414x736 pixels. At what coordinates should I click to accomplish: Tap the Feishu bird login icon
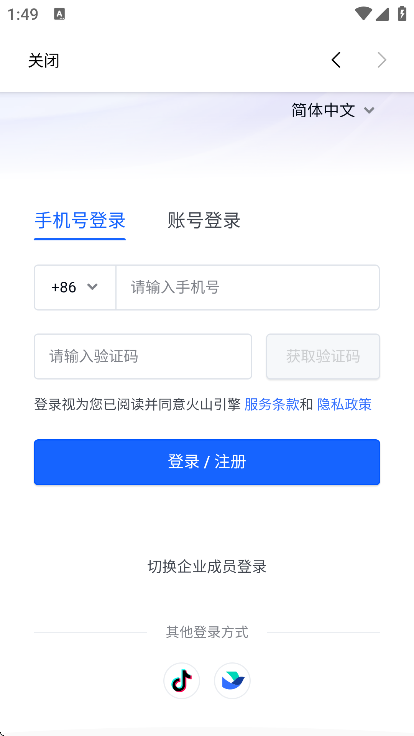pyautogui.click(x=232, y=681)
